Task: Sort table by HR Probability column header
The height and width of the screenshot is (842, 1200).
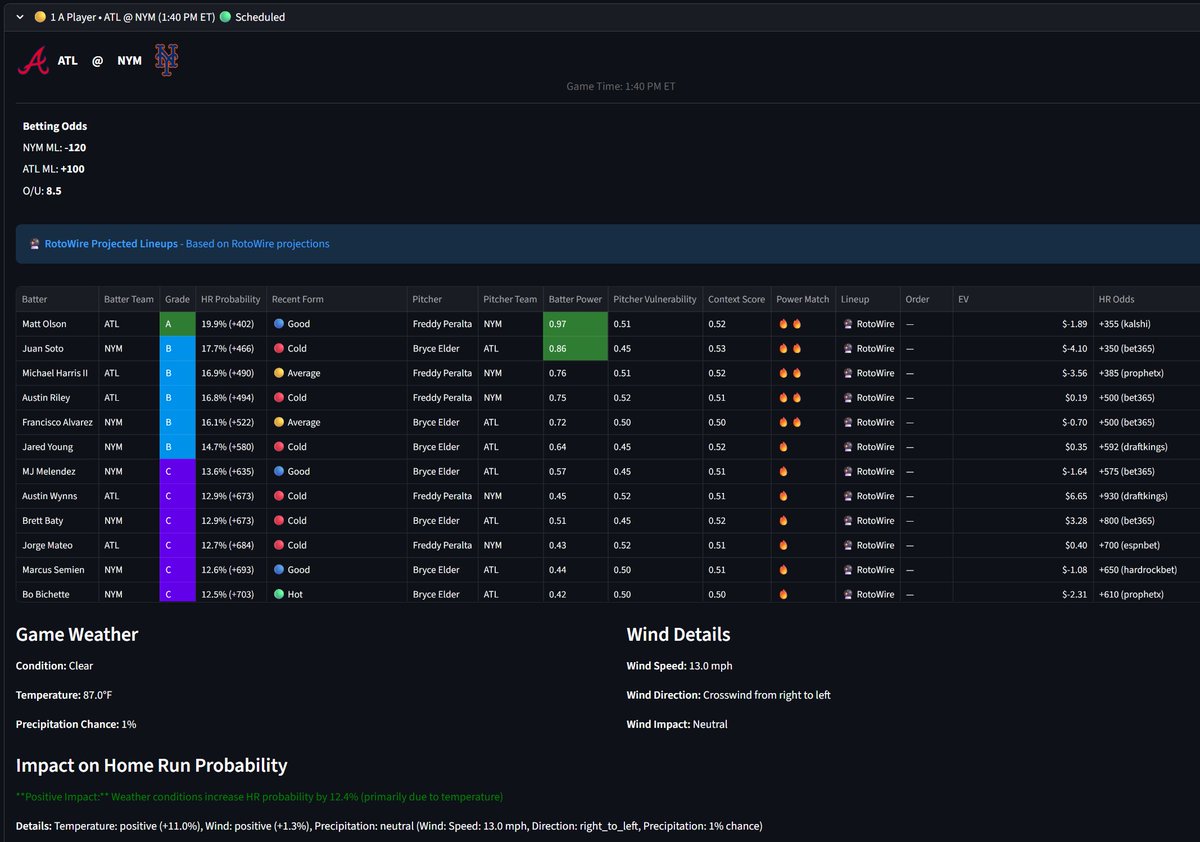Action: click(x=230, y=299)
